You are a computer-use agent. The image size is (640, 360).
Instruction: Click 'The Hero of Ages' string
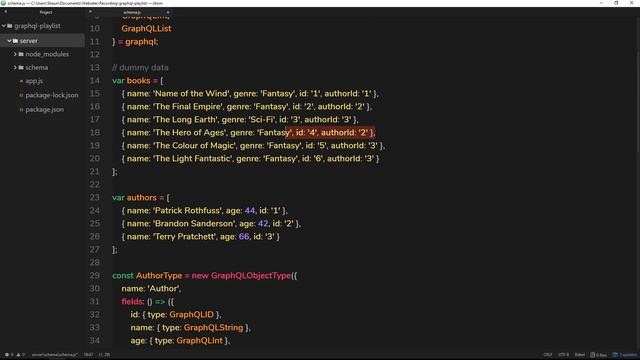click(189, 133)
